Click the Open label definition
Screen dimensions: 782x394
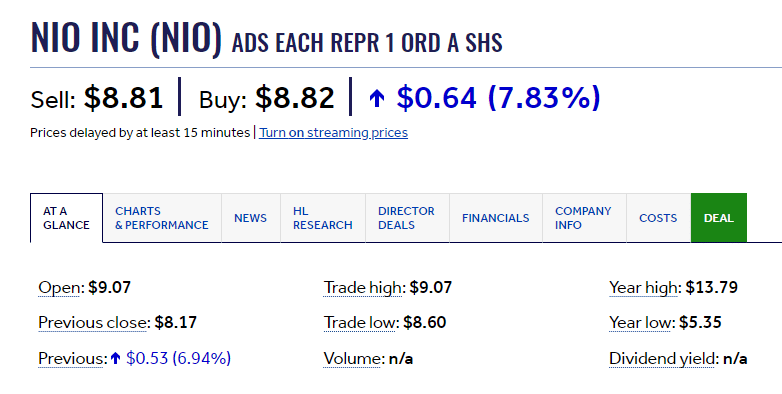tap(60, 288)
